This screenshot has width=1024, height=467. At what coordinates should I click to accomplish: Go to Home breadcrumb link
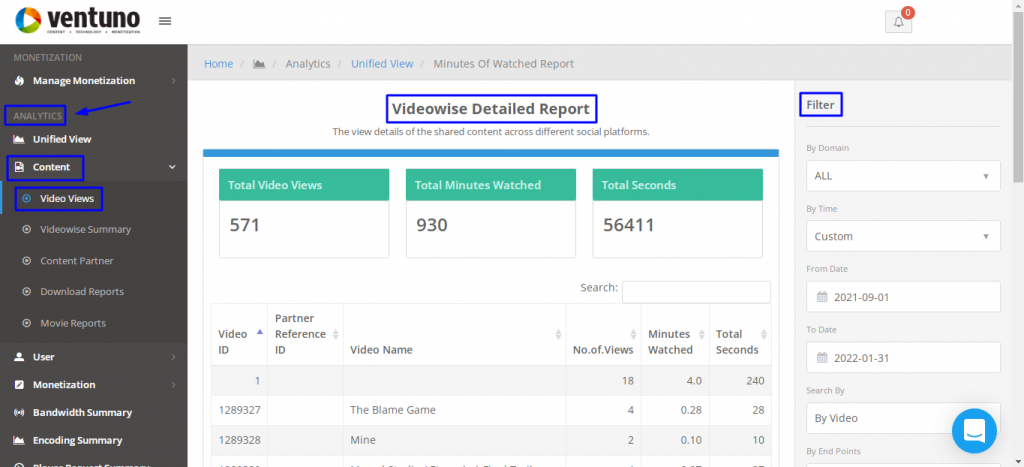click(218, 64)
